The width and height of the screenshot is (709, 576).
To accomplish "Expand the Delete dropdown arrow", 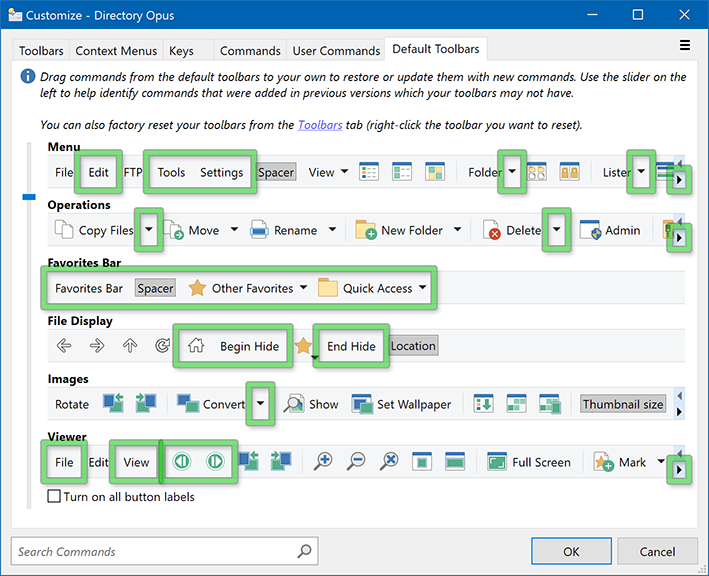I will point(557,229).
